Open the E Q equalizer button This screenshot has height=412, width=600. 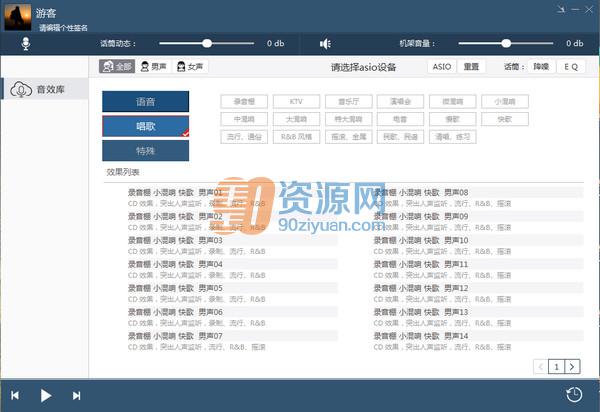coord(571,67)
